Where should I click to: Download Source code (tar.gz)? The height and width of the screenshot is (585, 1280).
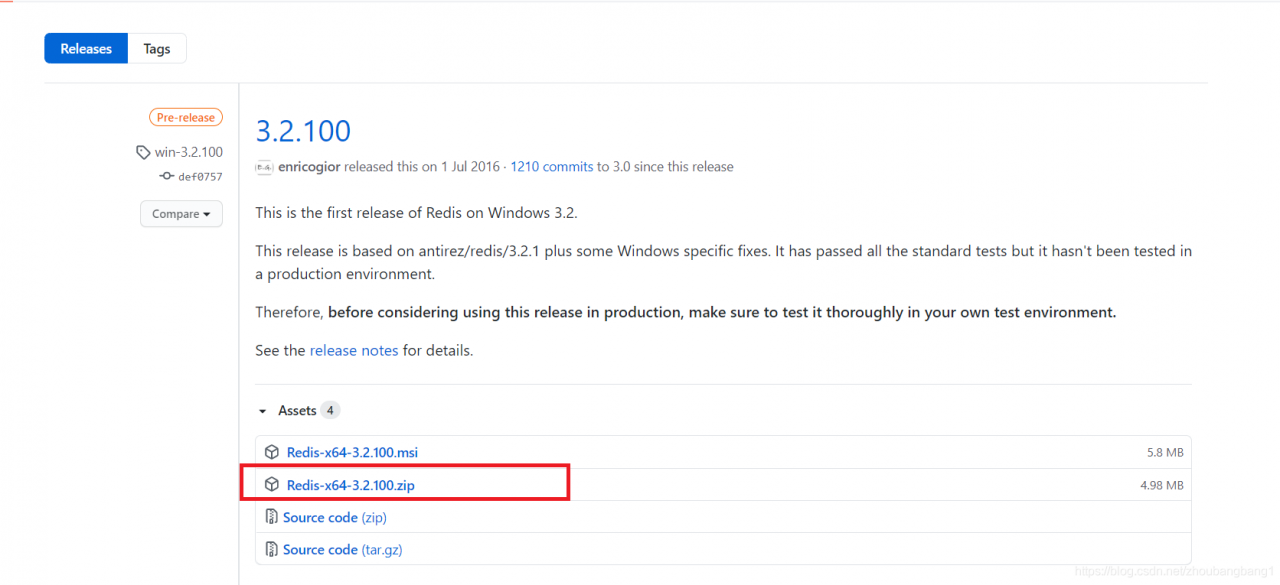[x=343, y=549]
